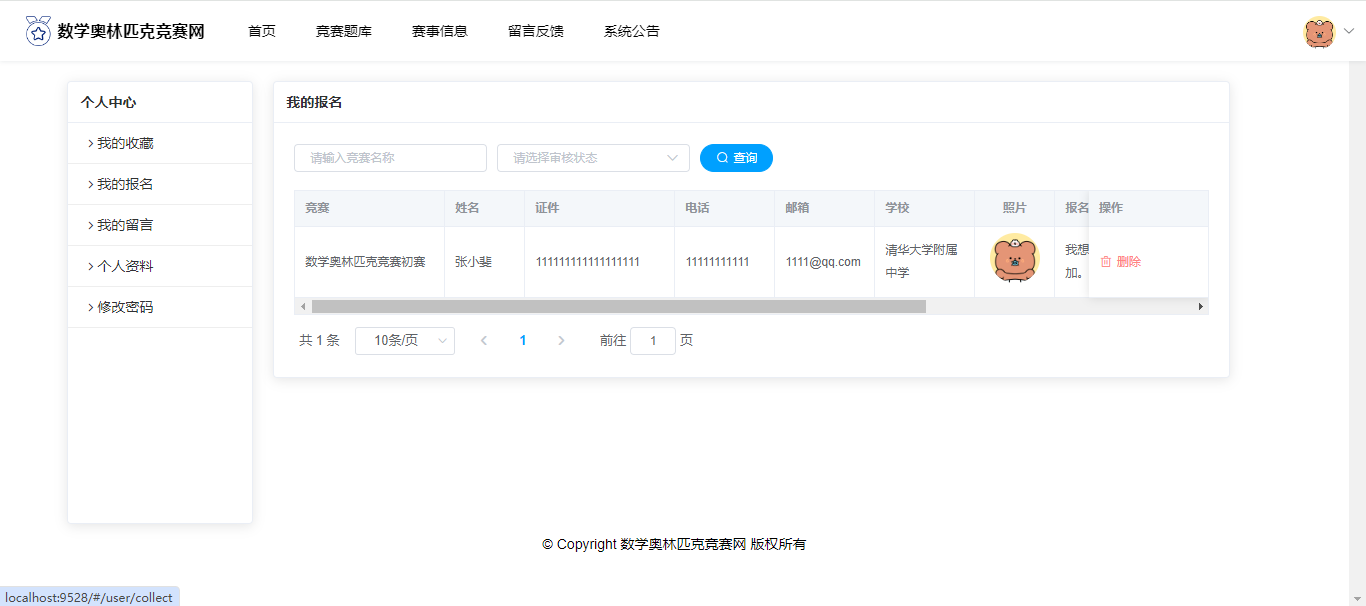Go to the next page arrow
This screenshot has width=1366, height=606.
(561, 341)
